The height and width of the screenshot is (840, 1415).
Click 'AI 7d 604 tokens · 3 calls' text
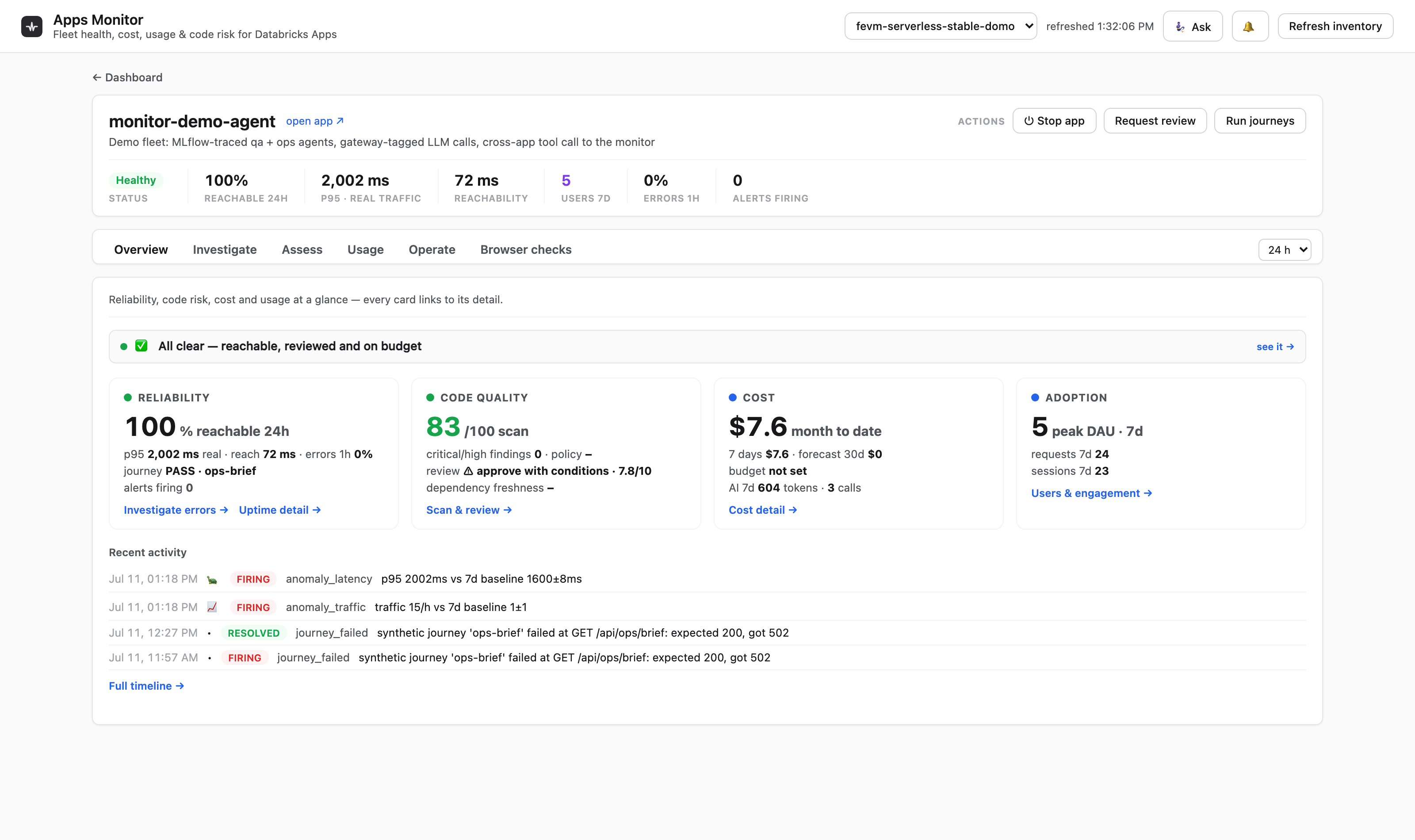click(x=795, y=488)
